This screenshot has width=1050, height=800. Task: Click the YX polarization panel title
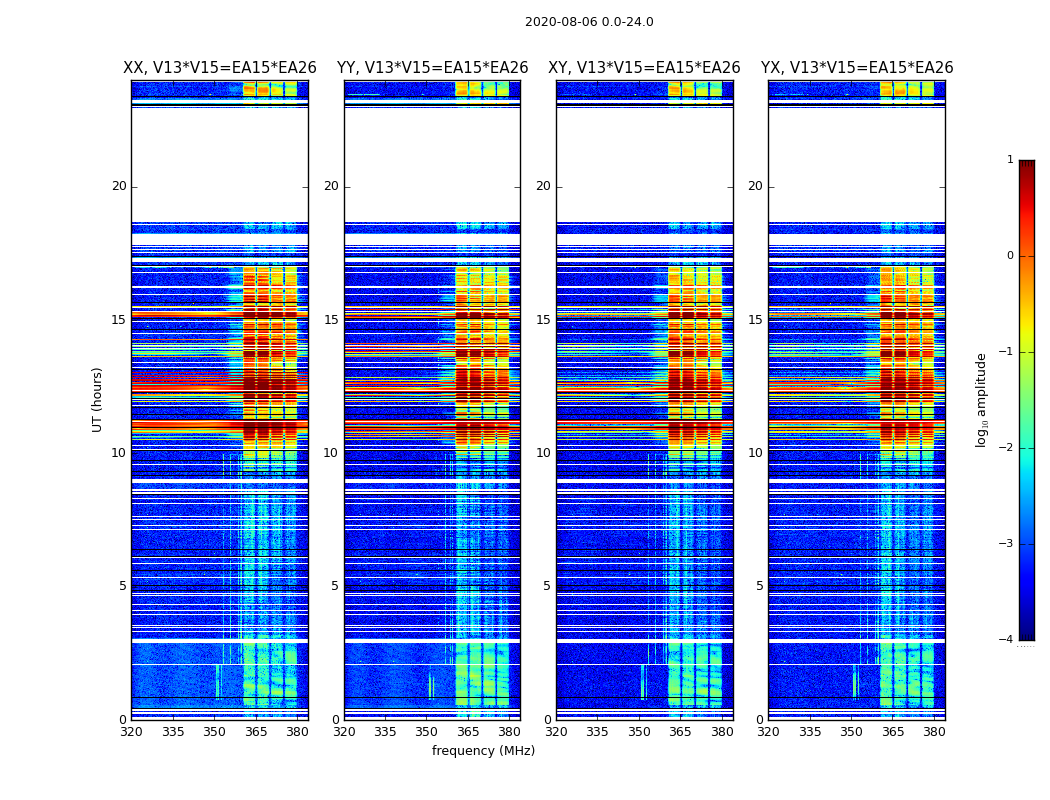[x=856, y=68]
